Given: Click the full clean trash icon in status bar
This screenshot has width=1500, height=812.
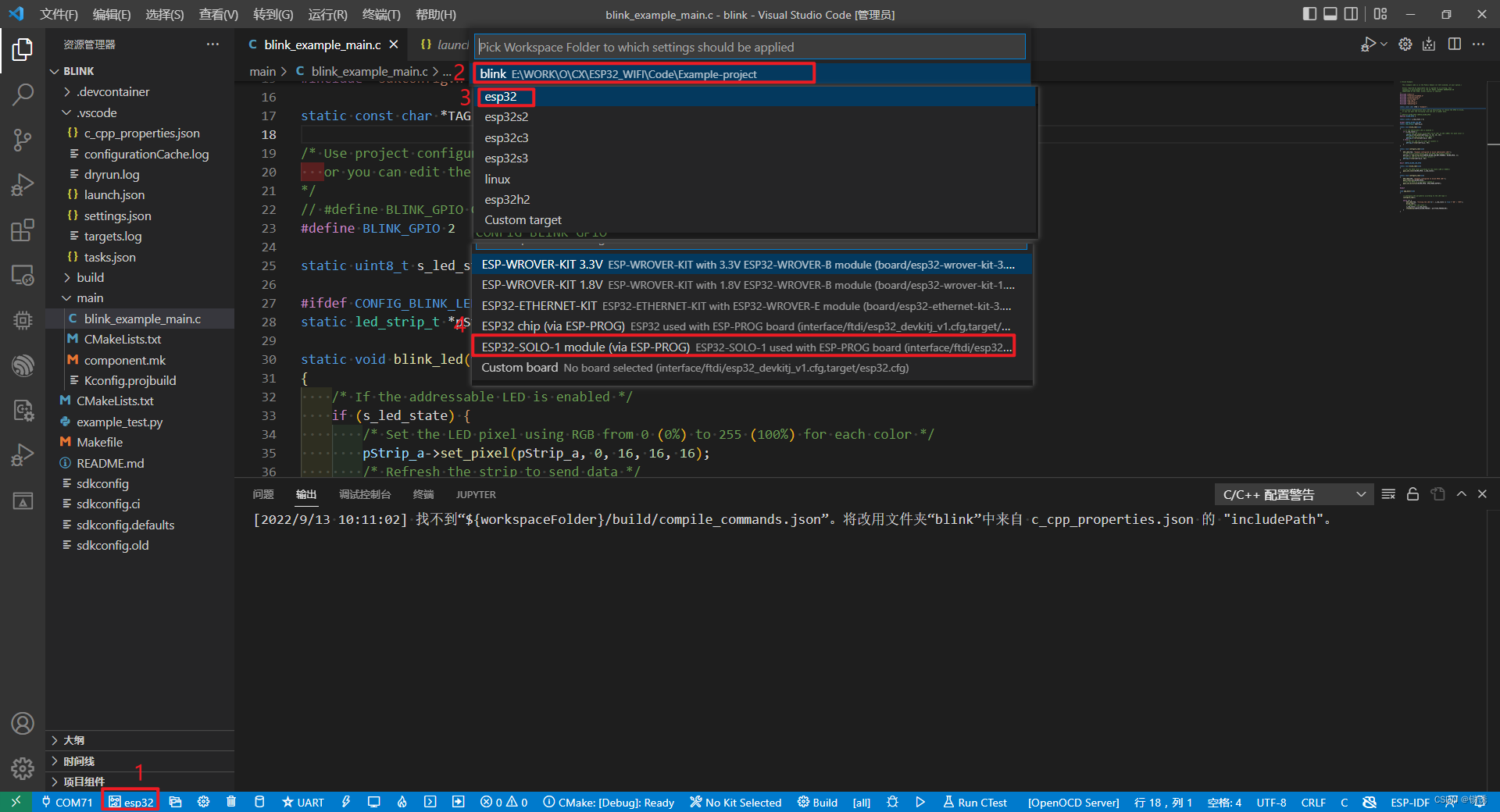Looking at the screenshot, I should 231,802.
